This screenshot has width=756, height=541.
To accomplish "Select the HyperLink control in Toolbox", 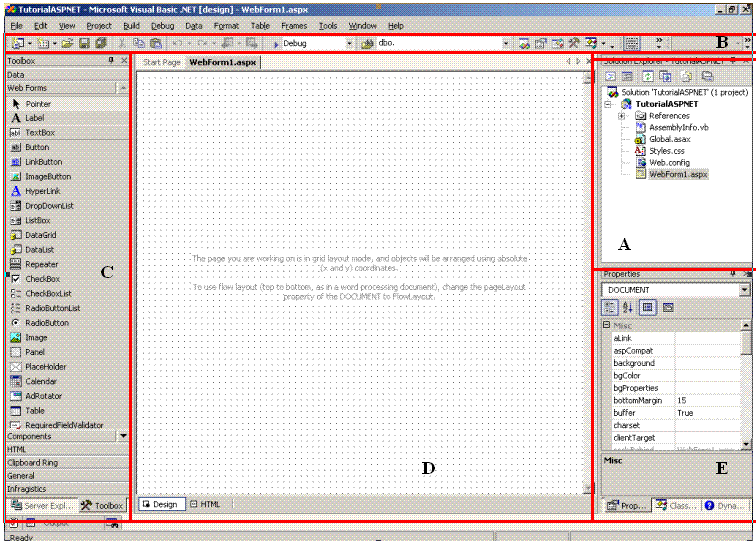I will [68, 191].
